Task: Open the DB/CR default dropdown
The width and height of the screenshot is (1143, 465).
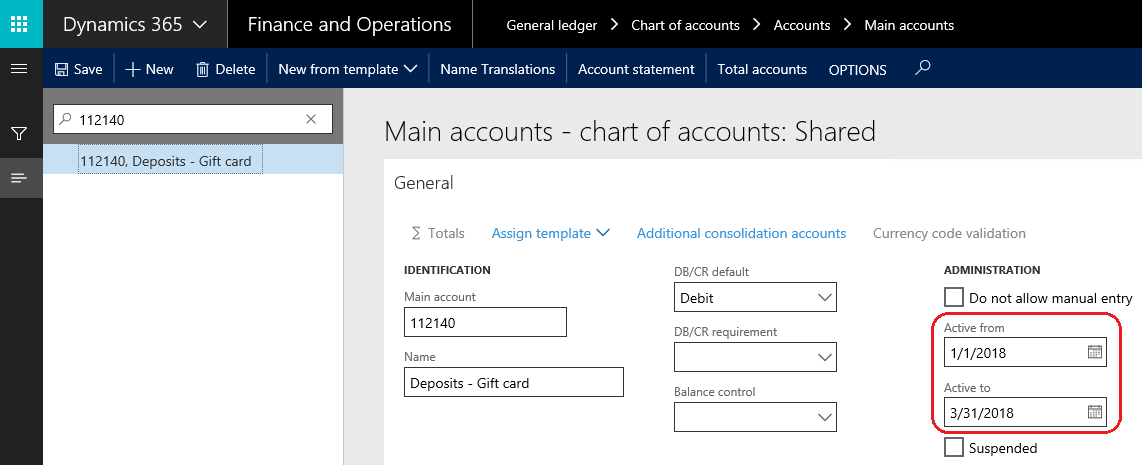Action: click(x=755, y=297)
